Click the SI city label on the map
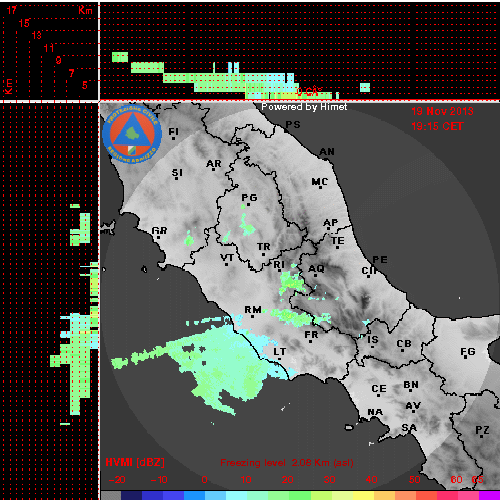Image resolution: width=500 pixels, height=500 pixels. pyautogui.click(x=177, y=173)
